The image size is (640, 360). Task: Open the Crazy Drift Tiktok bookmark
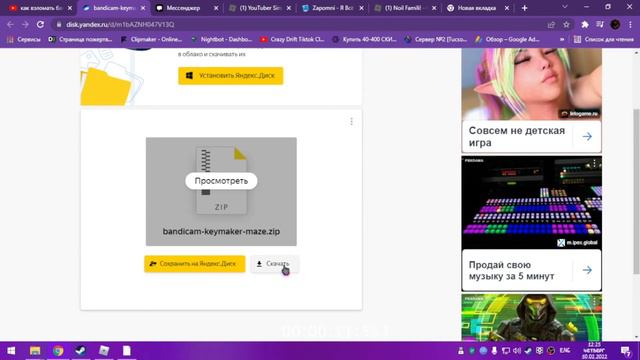click(292, 40)
